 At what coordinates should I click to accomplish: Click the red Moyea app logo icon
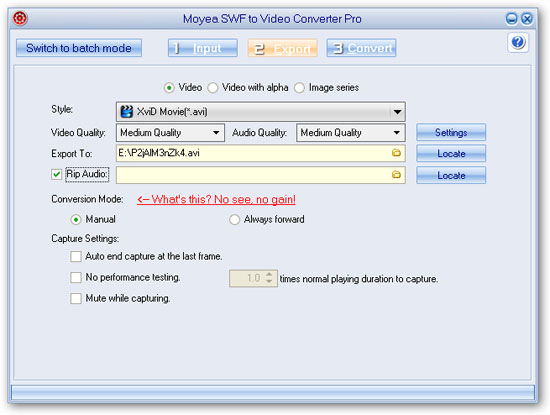point(20,18)
